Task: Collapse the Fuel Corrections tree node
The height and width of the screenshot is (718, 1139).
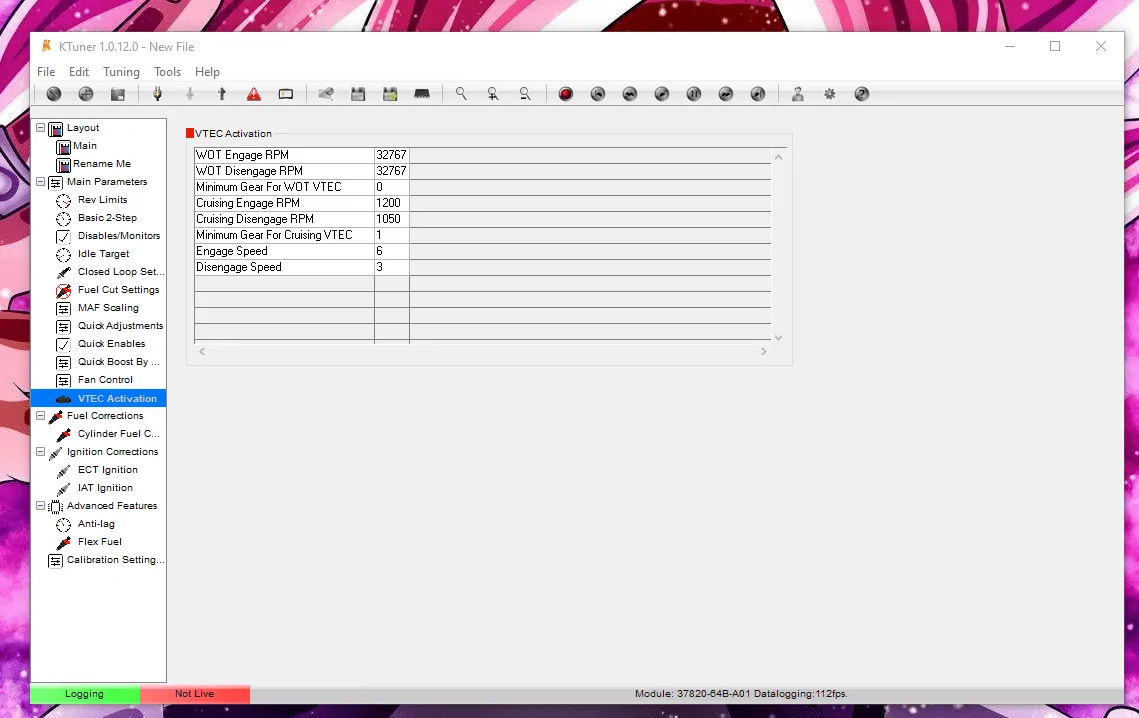Action: (41, 416)
